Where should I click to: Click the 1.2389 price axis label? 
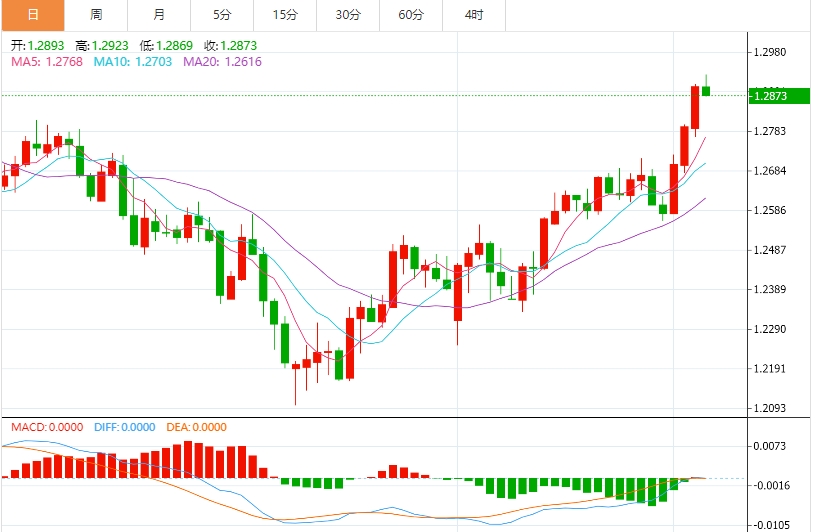pos(770,289)
